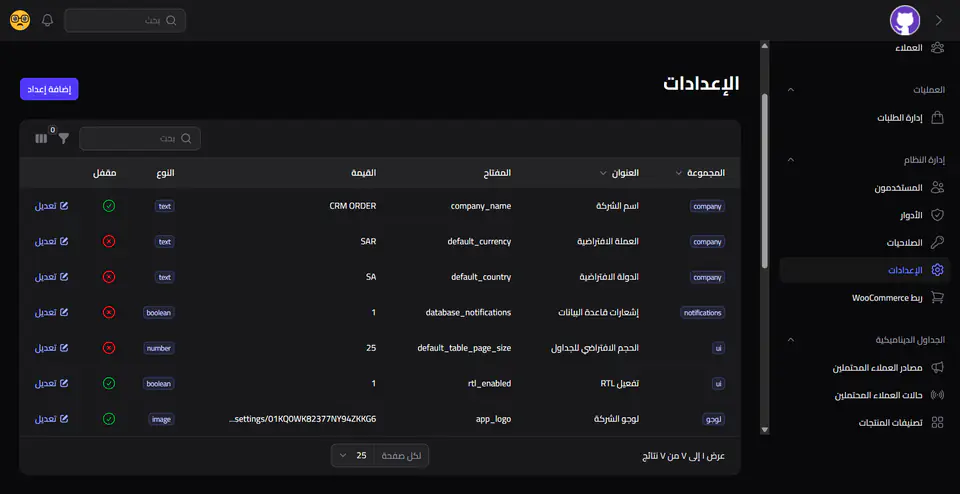
Task: Sort by العنوان column header
Action: point(619,173)
